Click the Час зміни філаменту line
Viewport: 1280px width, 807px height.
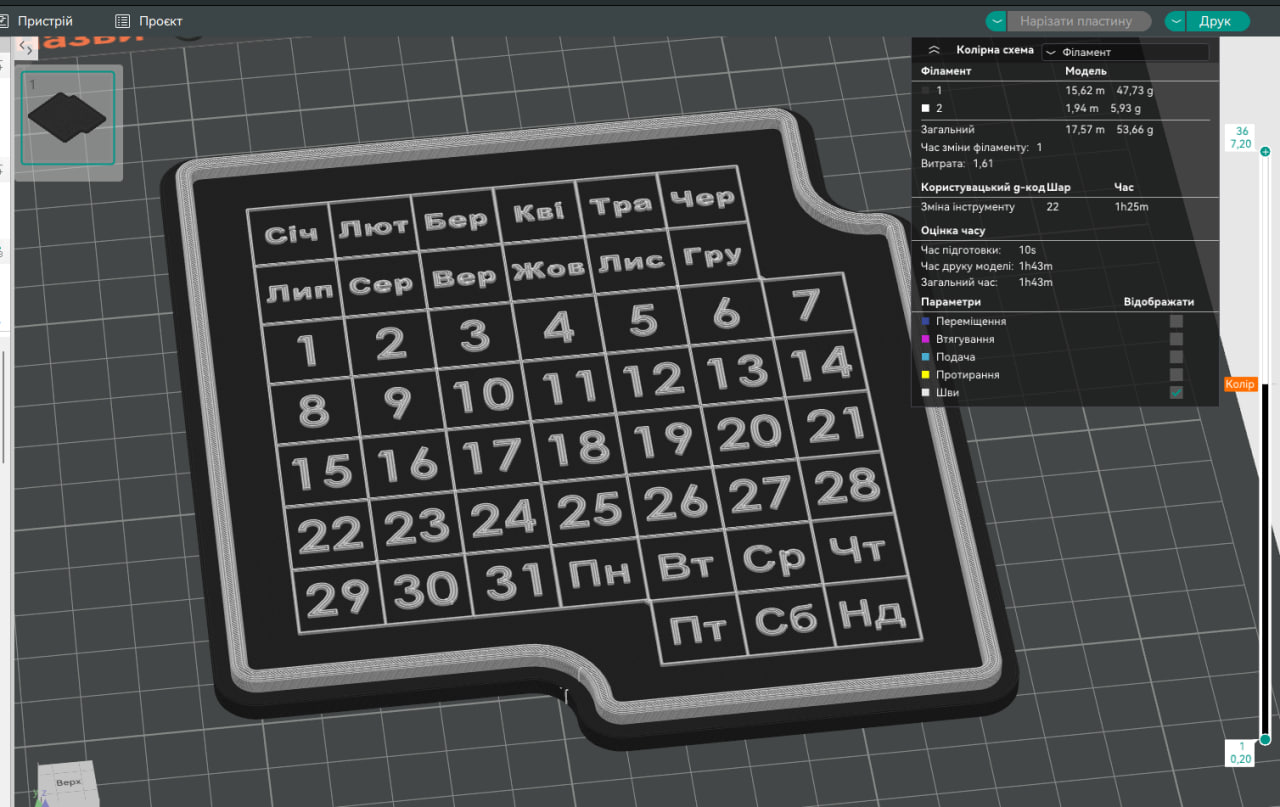coord(982,147)
